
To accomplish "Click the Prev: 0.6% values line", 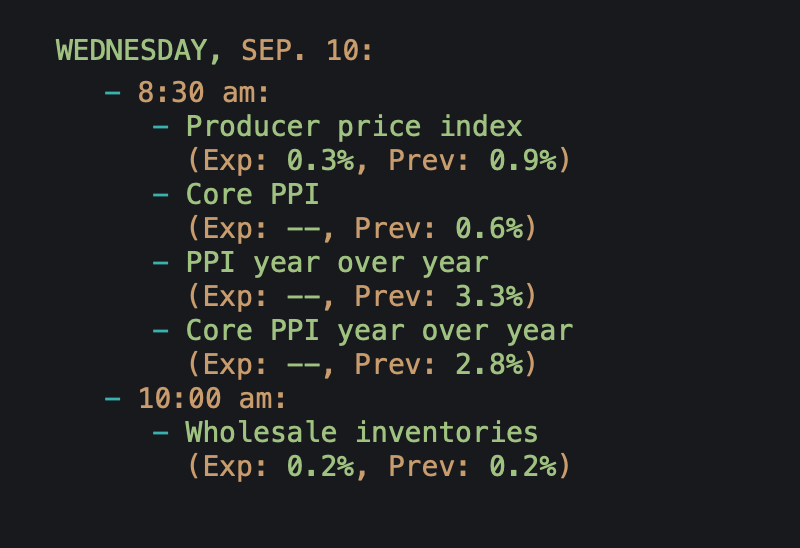I will (362, 228).
